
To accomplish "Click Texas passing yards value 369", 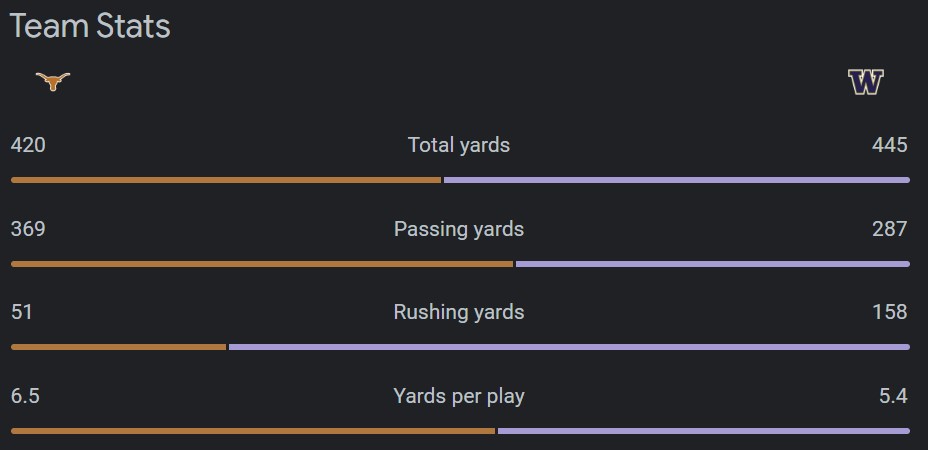I will 28,229.
